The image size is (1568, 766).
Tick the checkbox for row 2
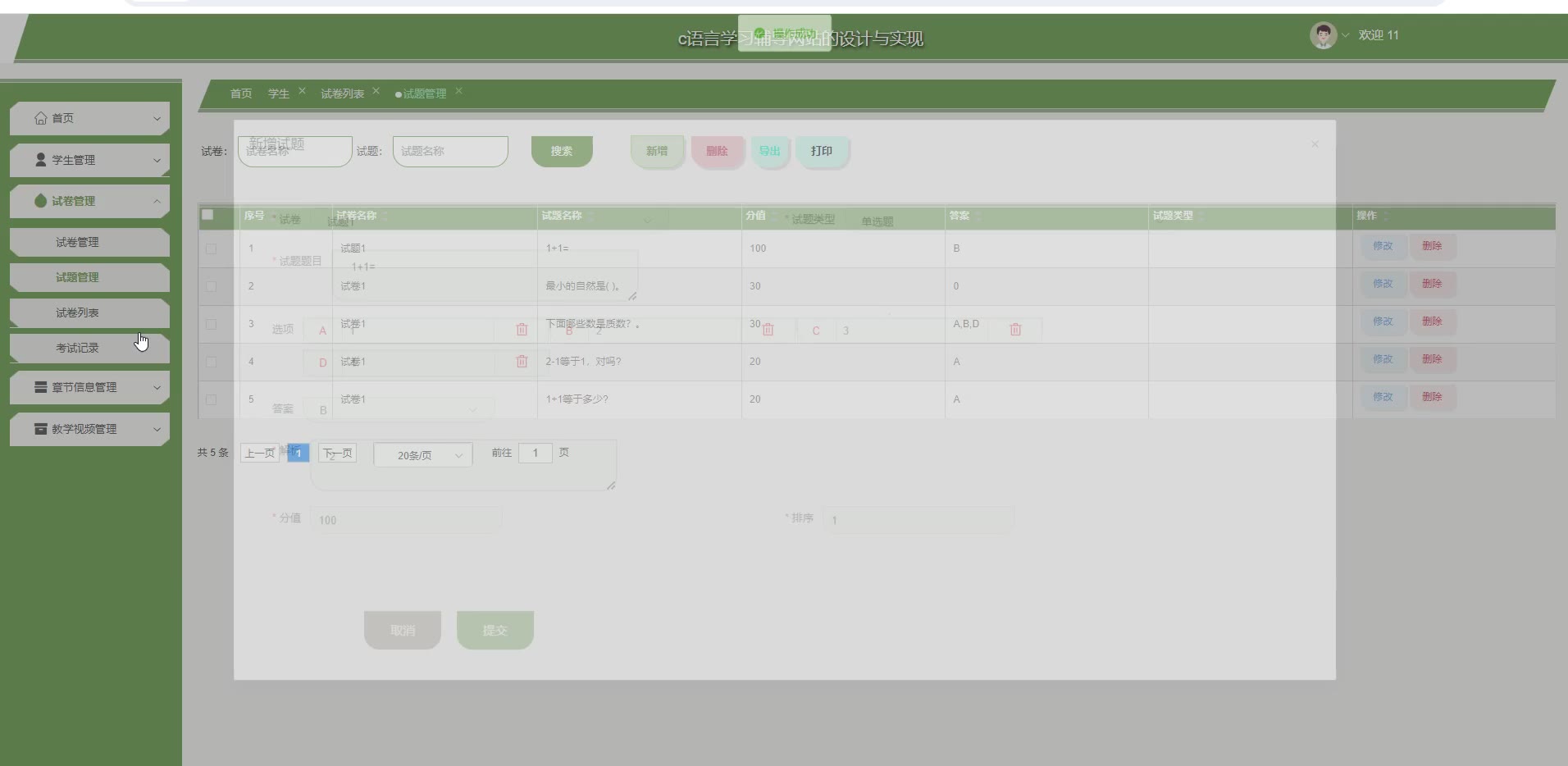pos(211,286)
